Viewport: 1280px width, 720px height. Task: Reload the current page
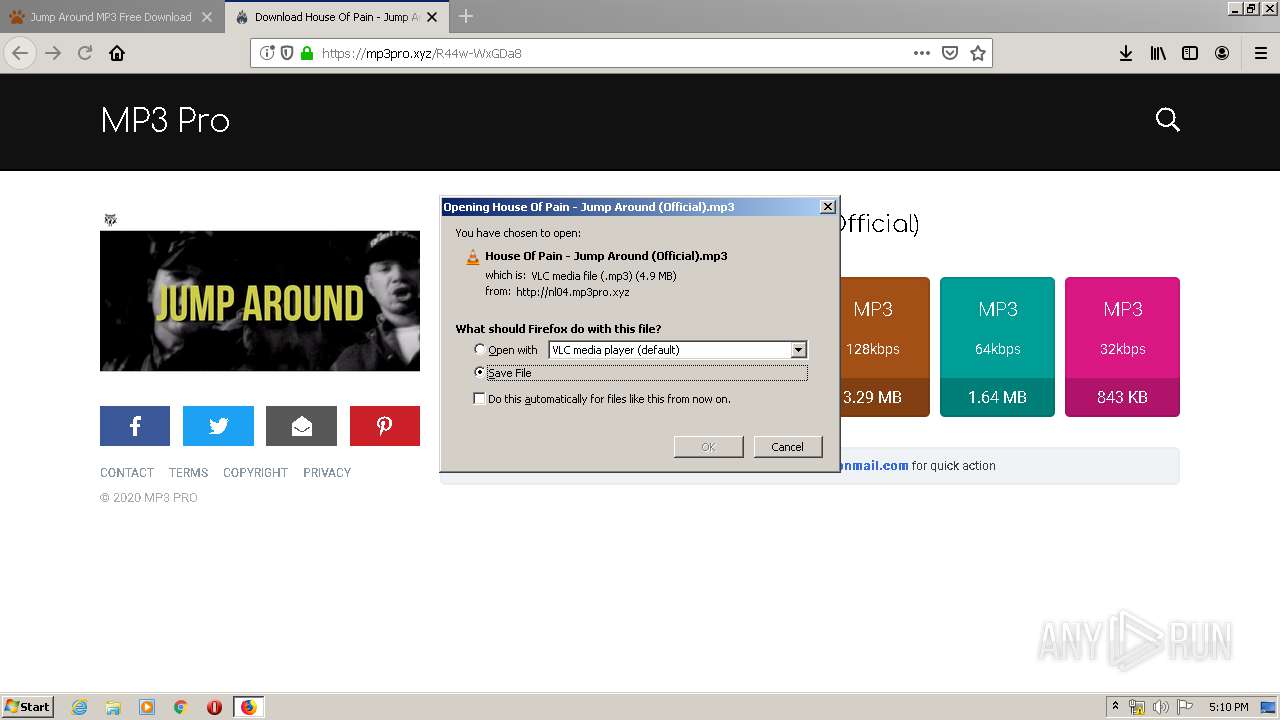tap(85, 53)
